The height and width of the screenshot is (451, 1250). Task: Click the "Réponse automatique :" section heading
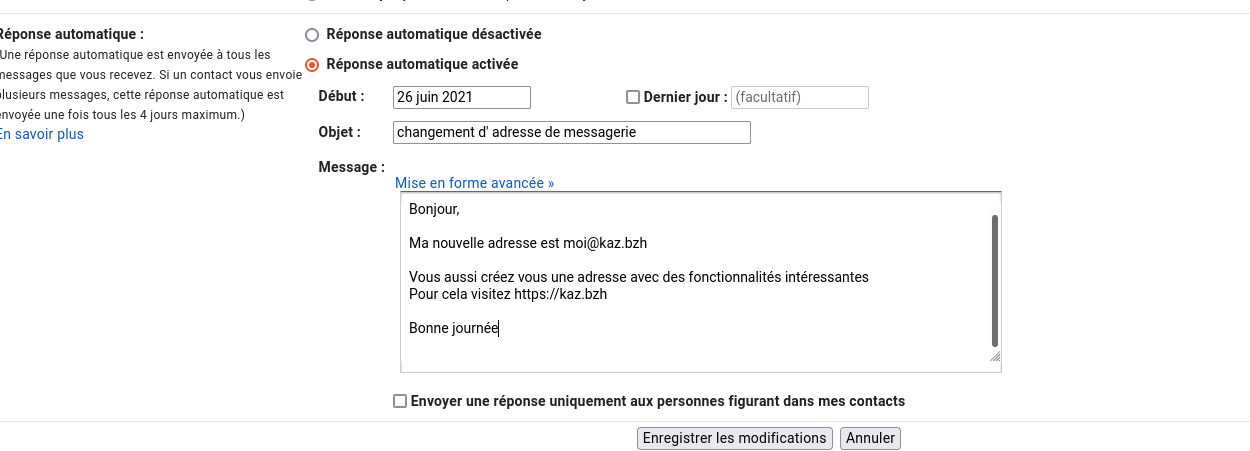click(71, 35)
